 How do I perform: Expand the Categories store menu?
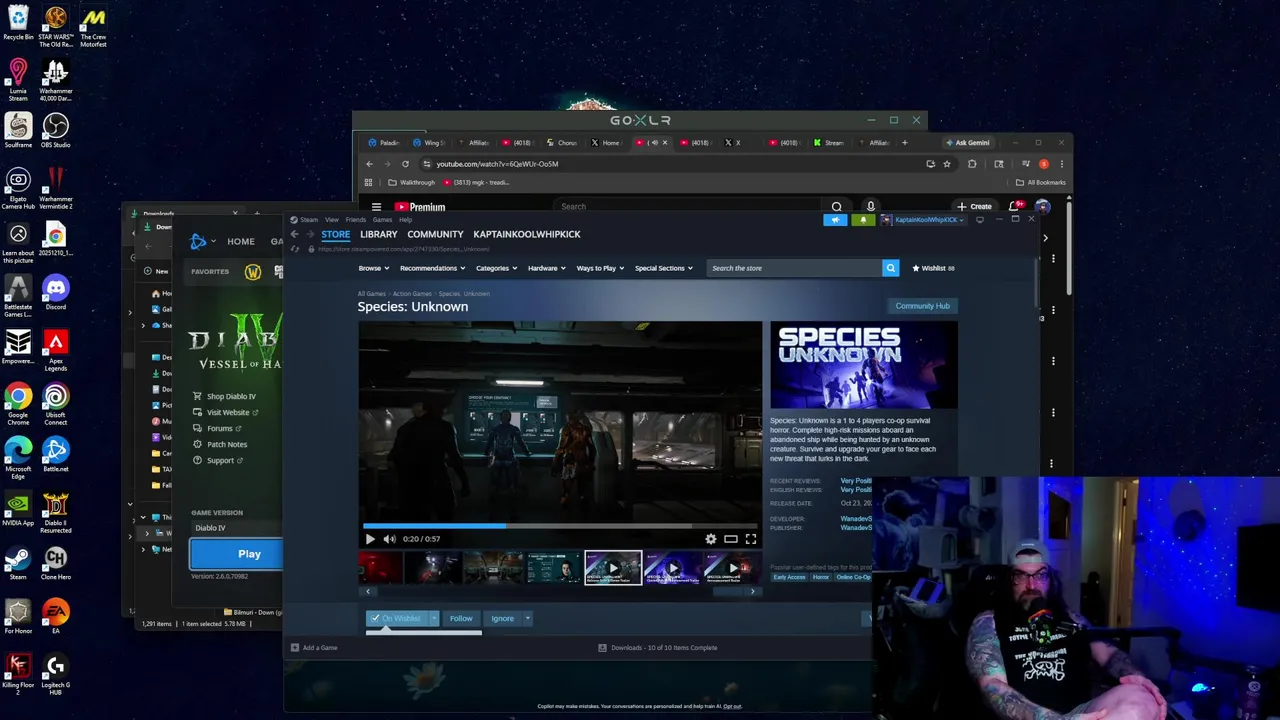[496, 268]
